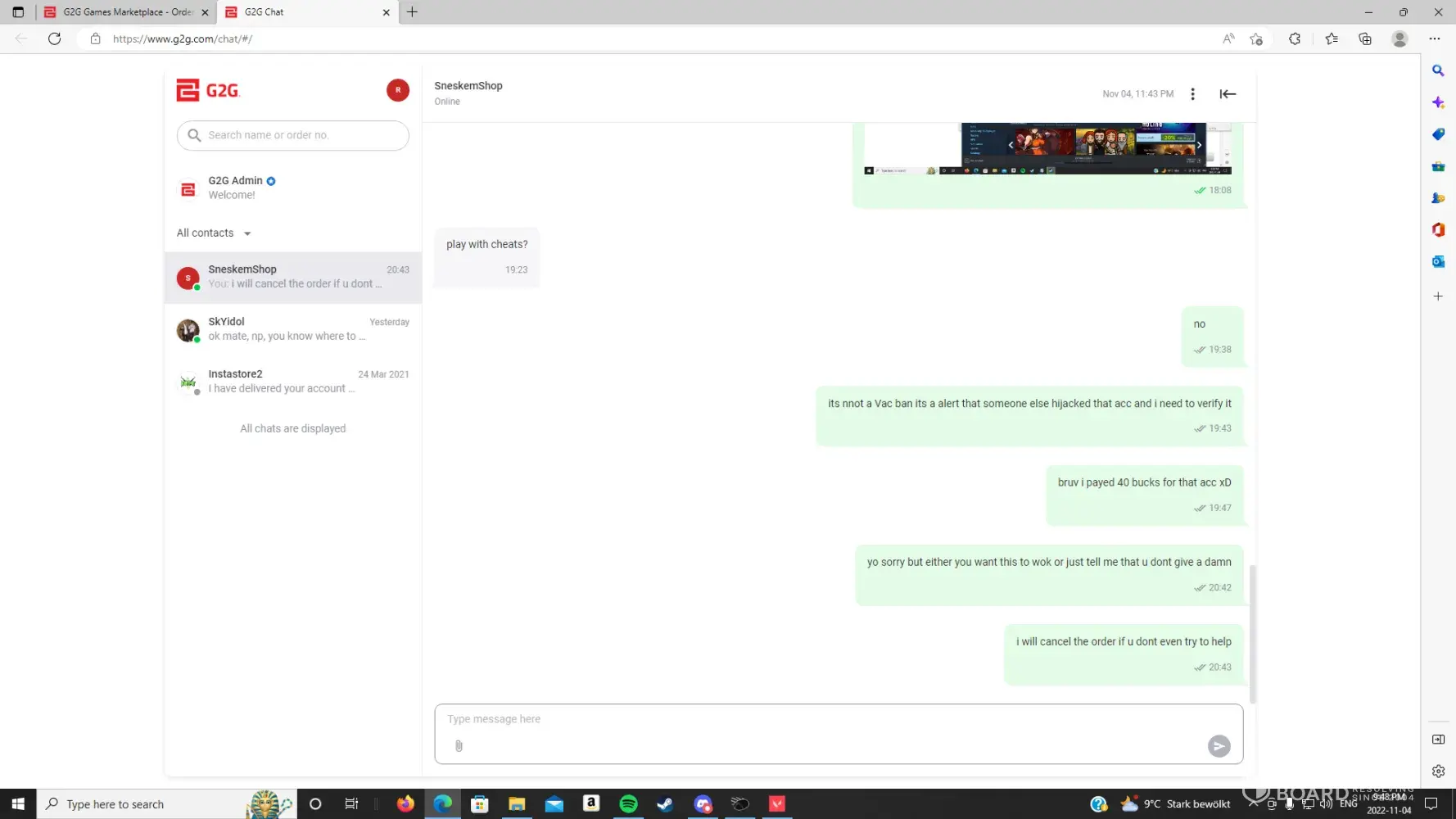Open browser Settings and more menu
Image resolution: width=1456 pixels, height=819 pixels.
coord(1435,38)
